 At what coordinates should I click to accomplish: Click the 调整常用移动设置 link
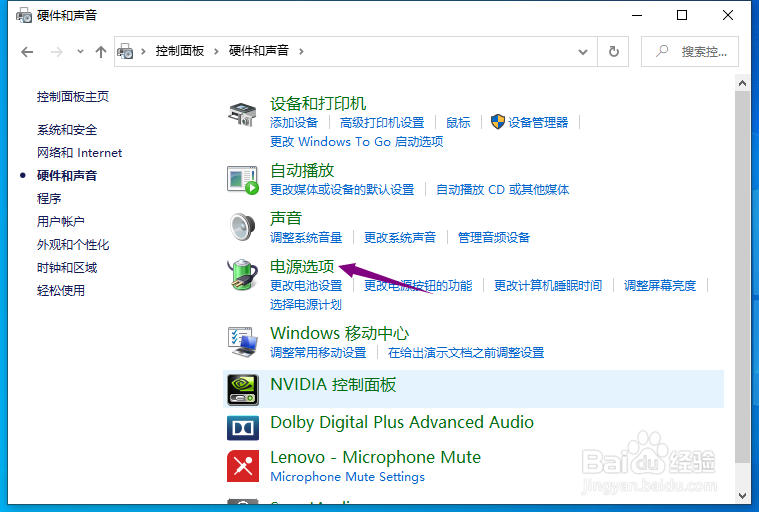(318, 353)
